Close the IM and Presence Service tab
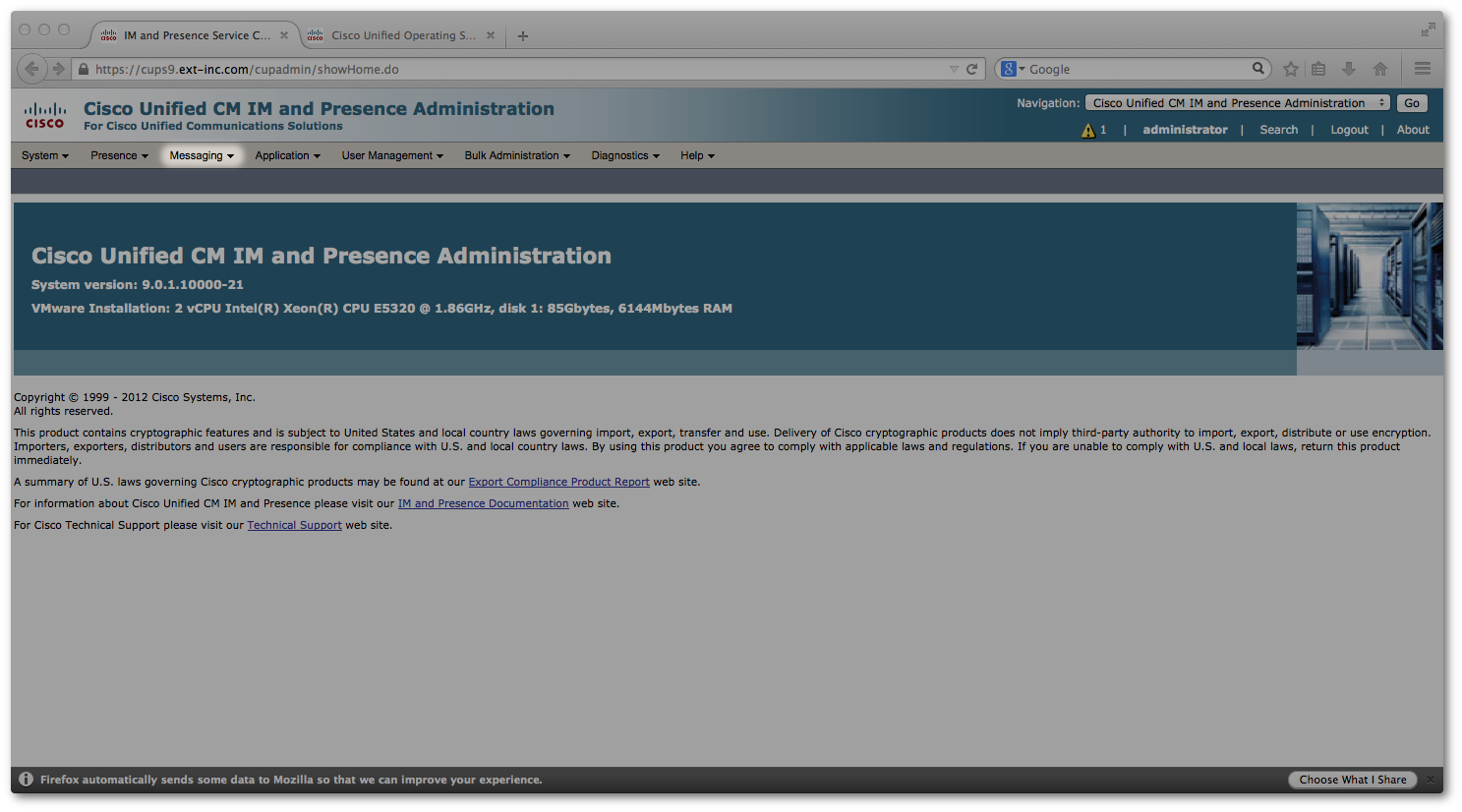The width and height of the screenshot is (1462, 812). [x=284, y=35]
